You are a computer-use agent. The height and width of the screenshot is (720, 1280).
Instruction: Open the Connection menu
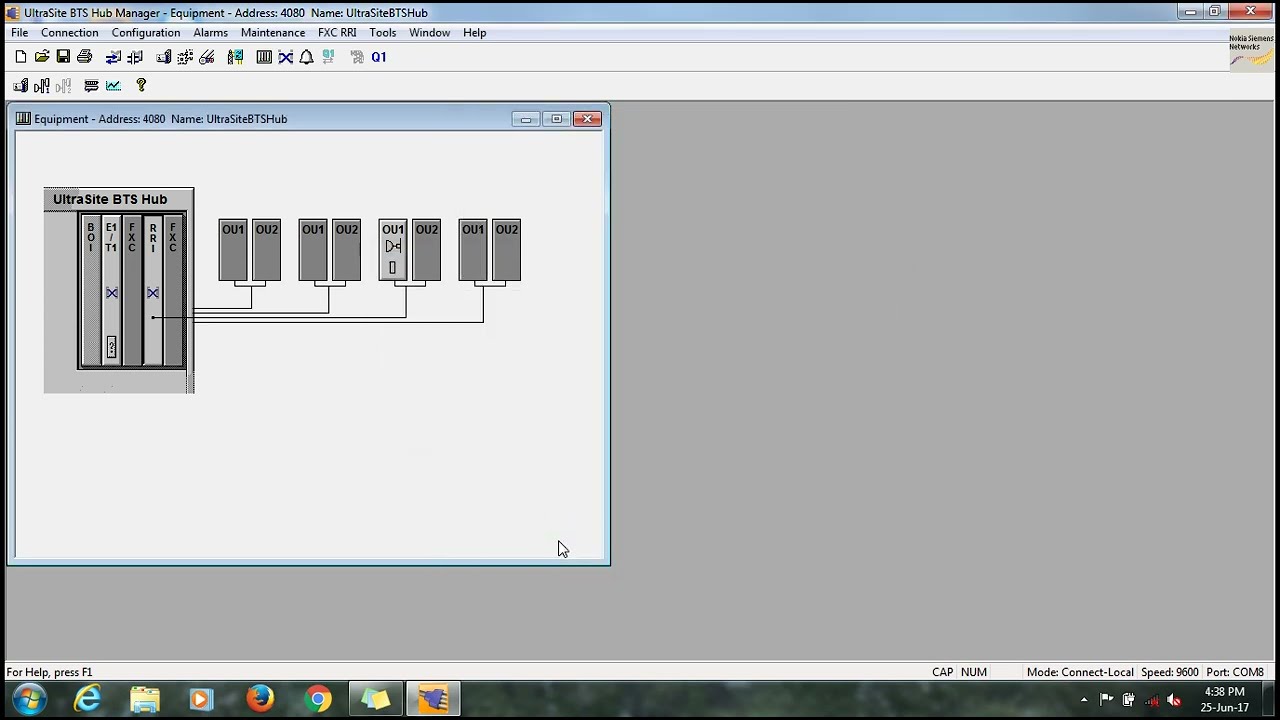(x=69, y=33)
